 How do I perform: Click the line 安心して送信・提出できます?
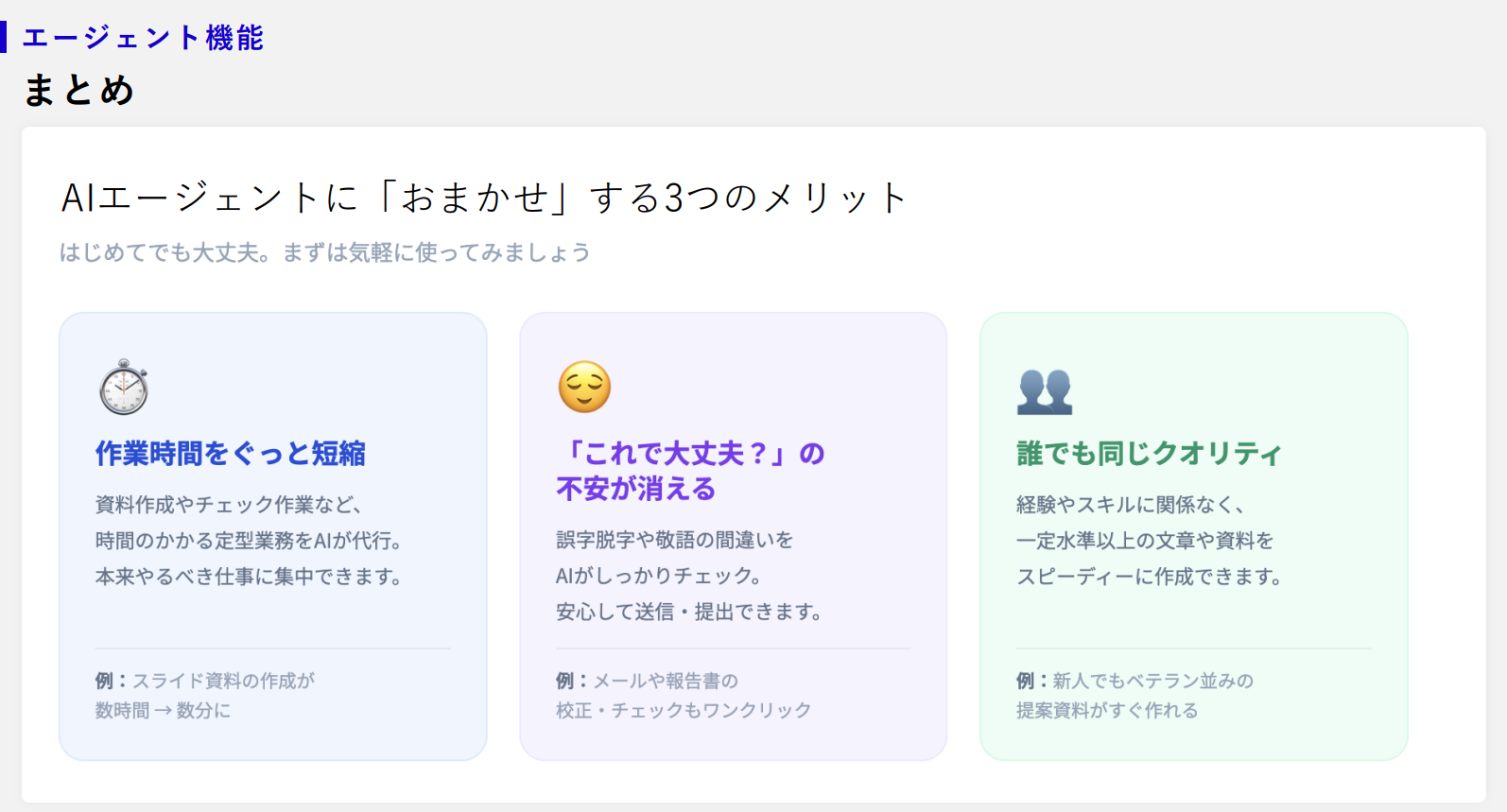689,612
